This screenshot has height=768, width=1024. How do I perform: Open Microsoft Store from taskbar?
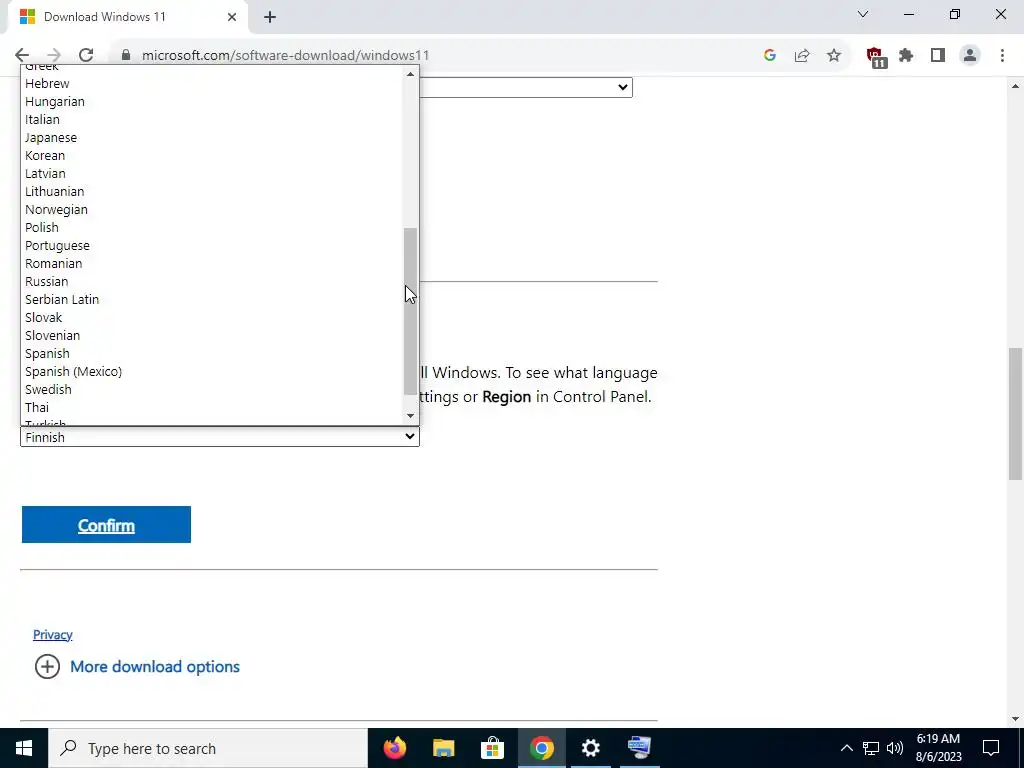tap(492, 748)
